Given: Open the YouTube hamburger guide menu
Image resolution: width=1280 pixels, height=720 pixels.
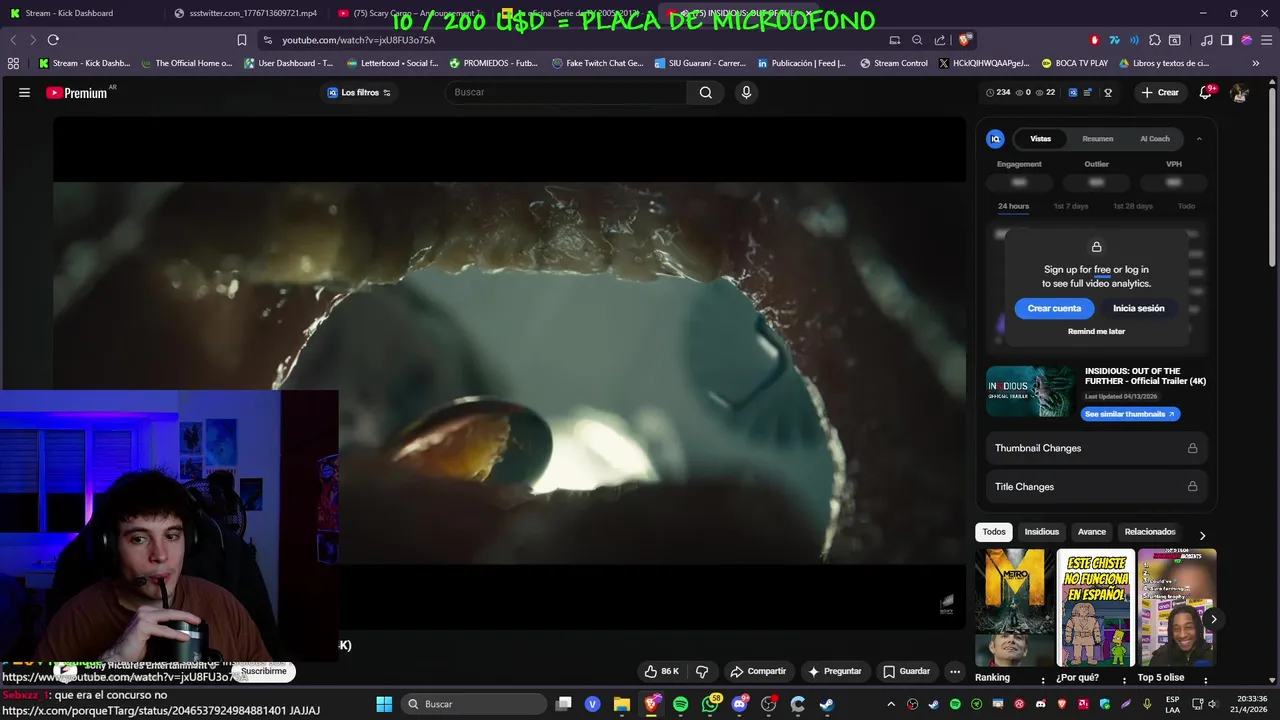Looking at the screenshot, I should pyautogui.click(x=24, y=92).
